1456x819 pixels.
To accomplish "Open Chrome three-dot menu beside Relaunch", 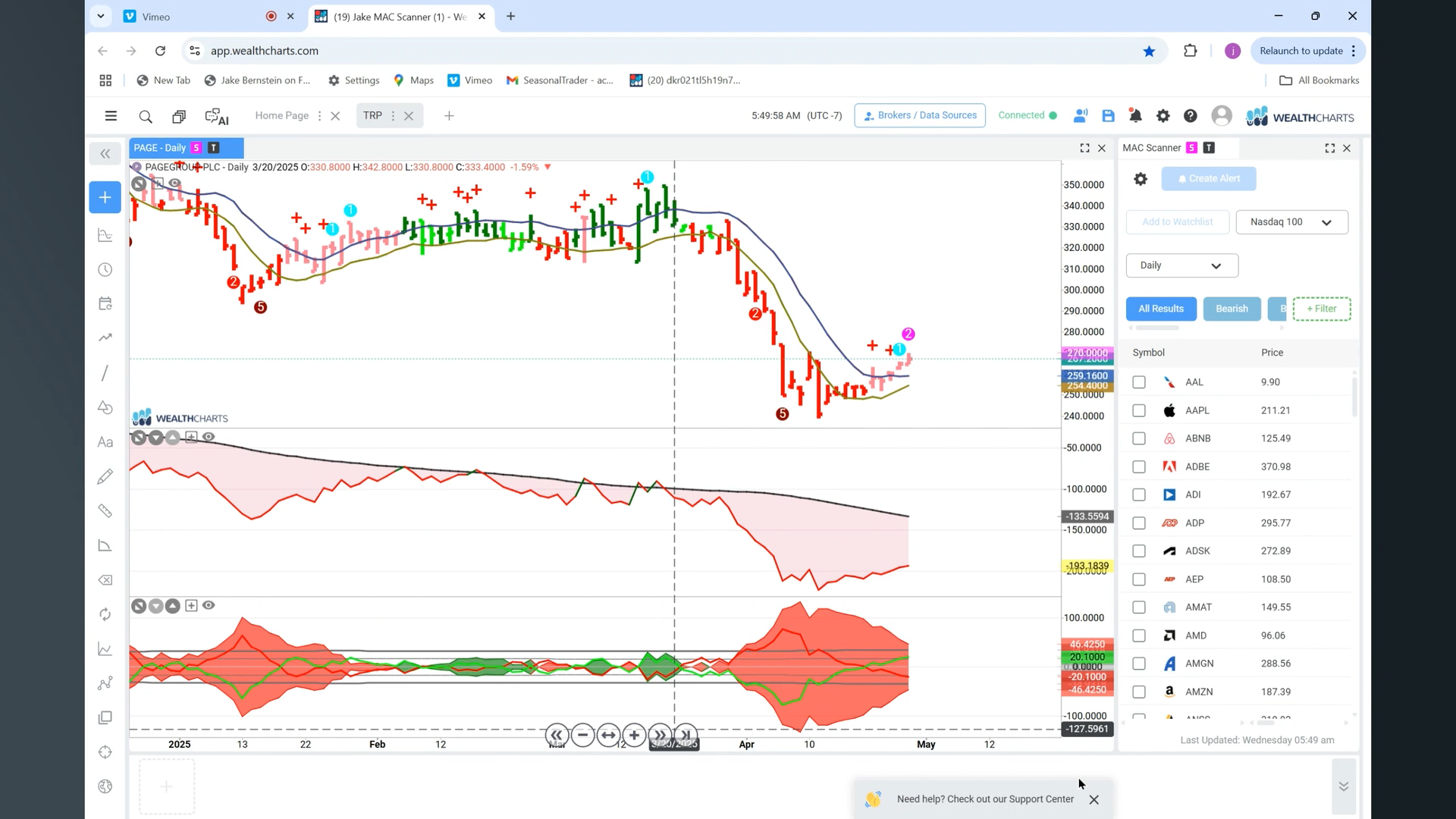I will pos(1354,51).
